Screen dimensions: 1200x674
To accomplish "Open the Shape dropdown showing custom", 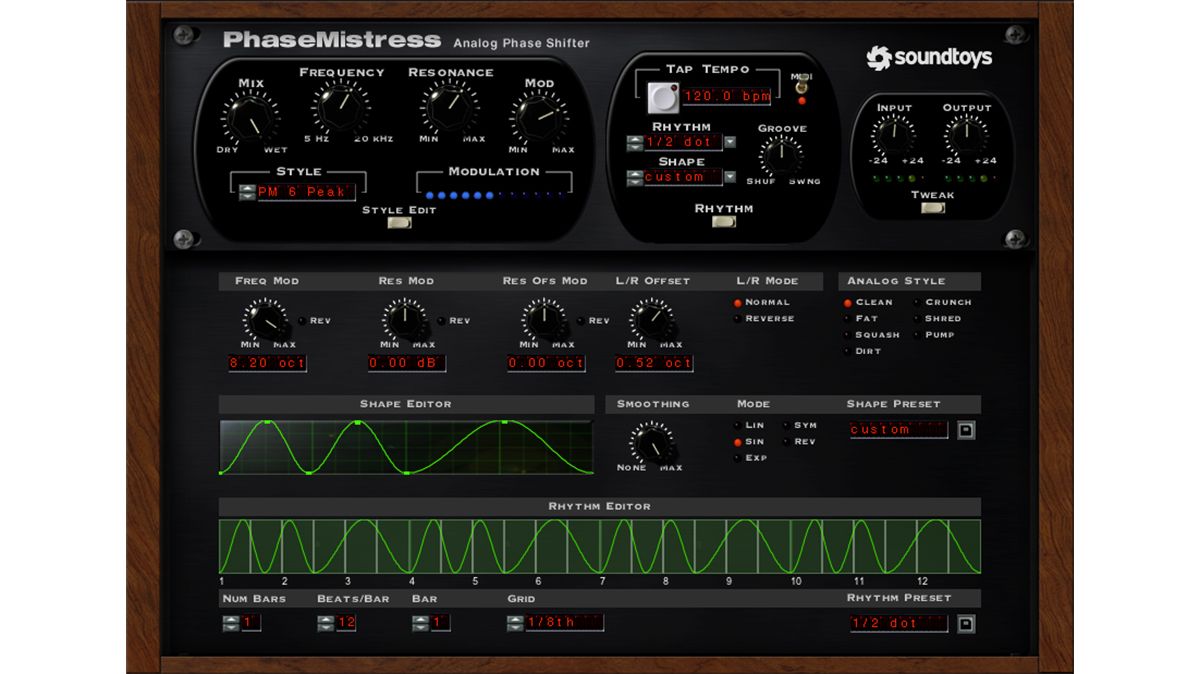I will 732,176.
